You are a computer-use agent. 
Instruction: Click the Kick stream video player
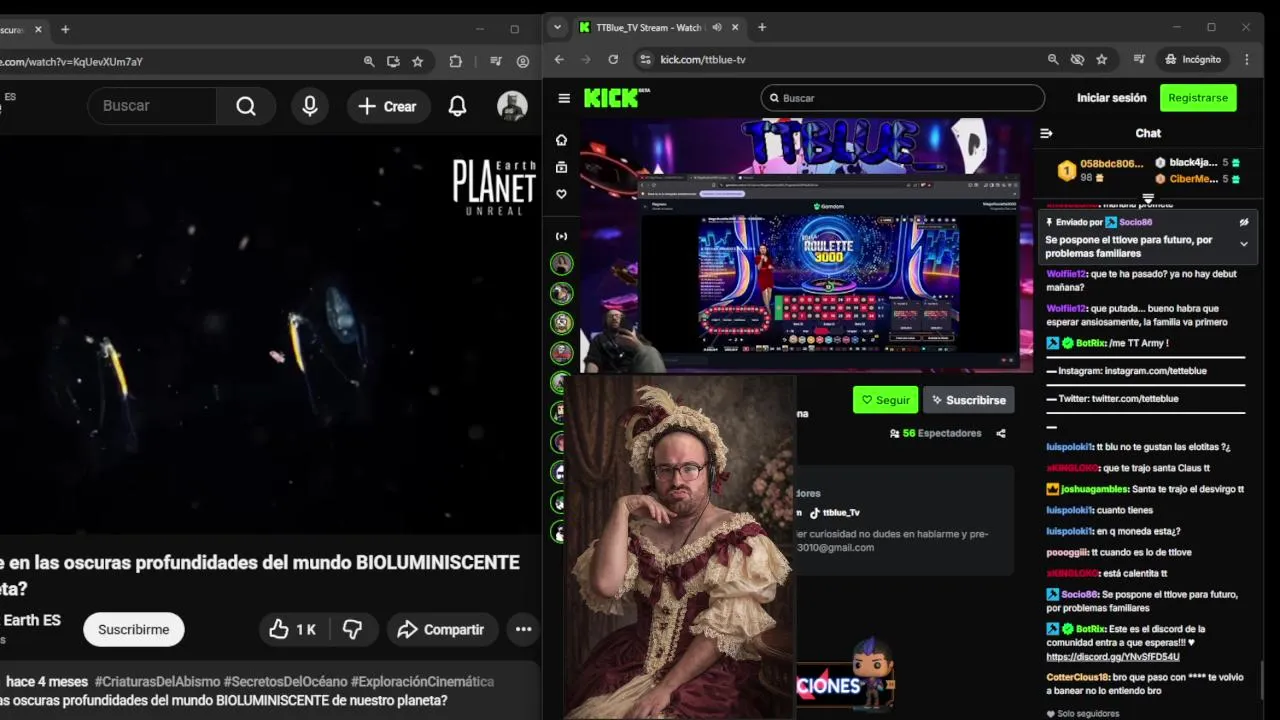click(807, 245)
